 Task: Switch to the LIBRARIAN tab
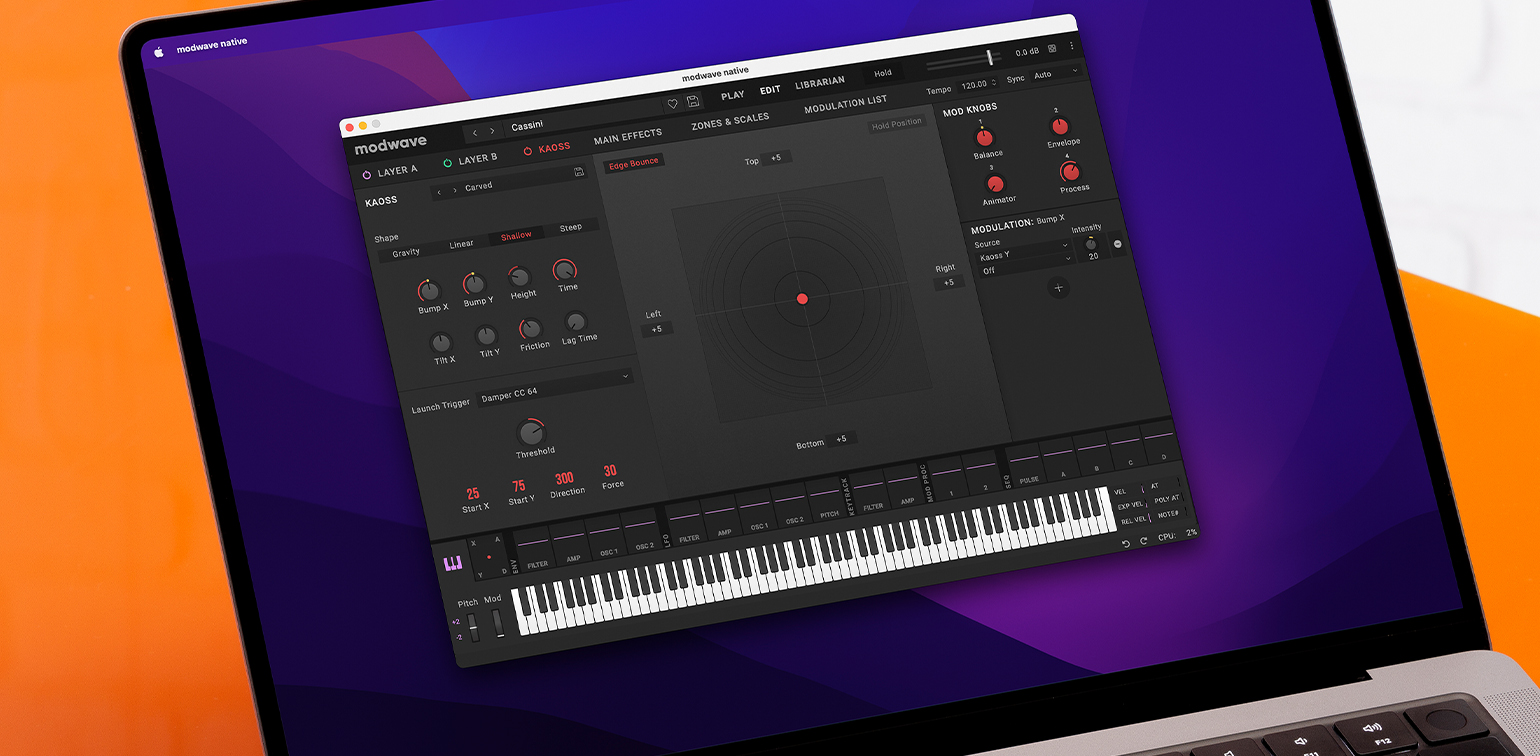click(x=820, y=81)
